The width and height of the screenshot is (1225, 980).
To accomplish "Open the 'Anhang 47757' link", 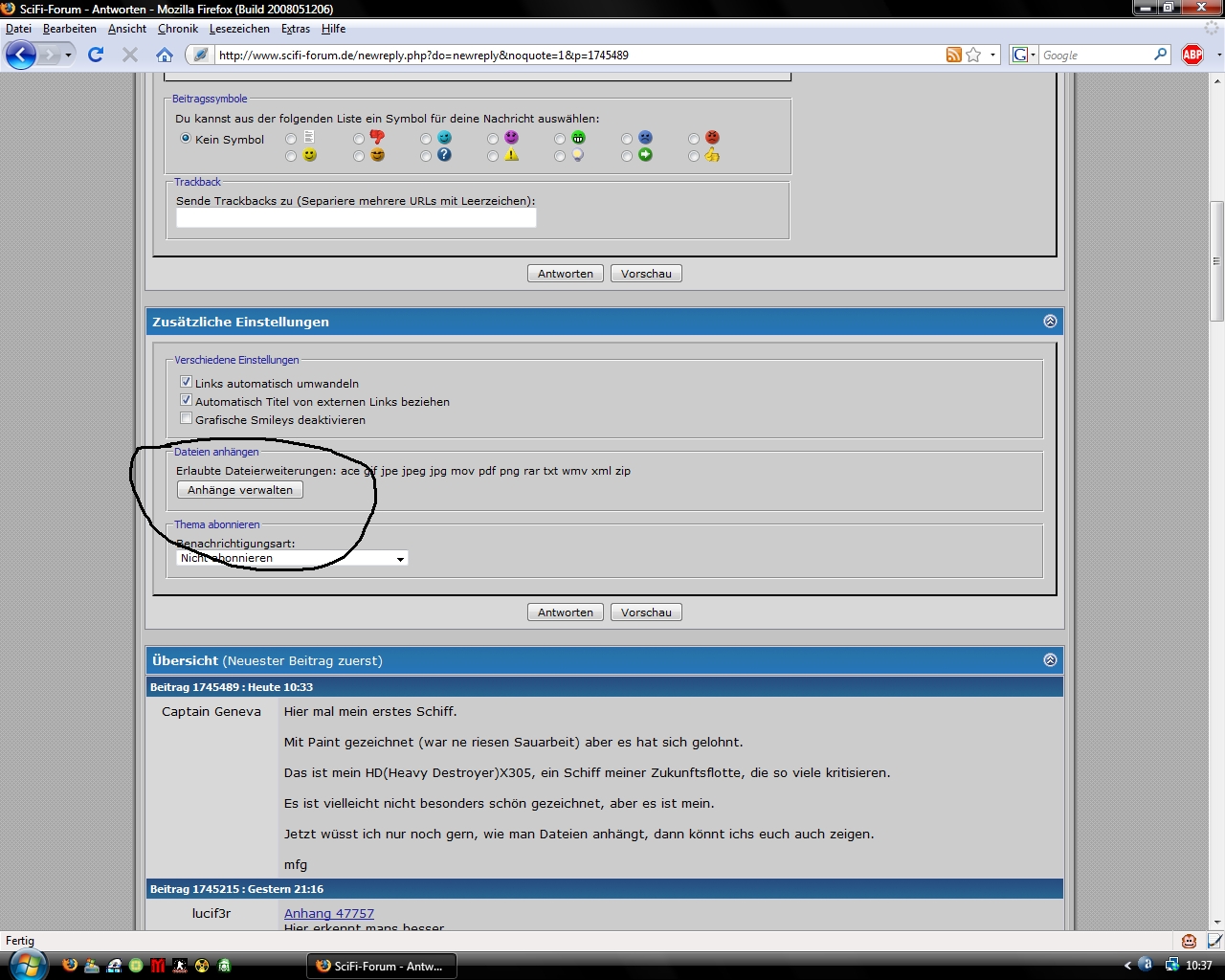I will (x=329, y=914).
